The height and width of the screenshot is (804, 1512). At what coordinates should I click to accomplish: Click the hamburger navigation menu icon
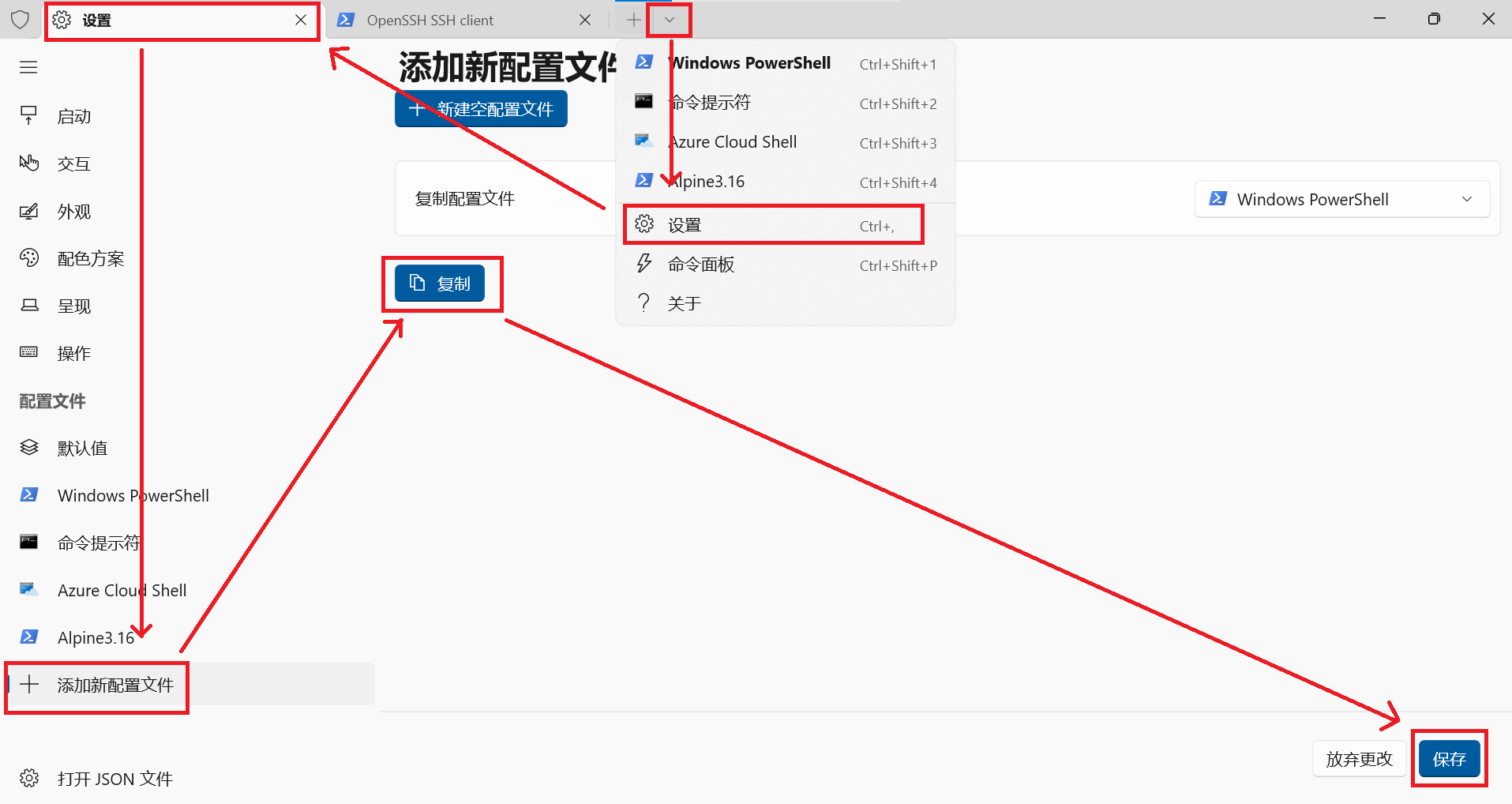[x=28, y=68]
